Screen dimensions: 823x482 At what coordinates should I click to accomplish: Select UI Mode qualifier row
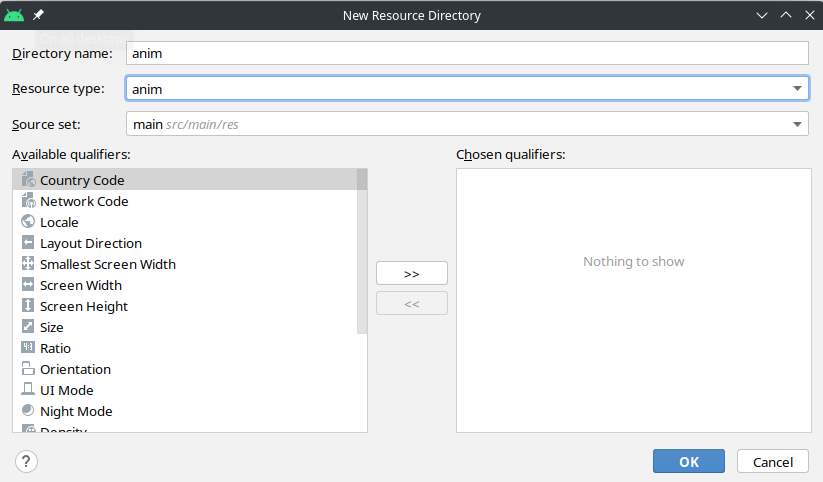click(185, 390)
